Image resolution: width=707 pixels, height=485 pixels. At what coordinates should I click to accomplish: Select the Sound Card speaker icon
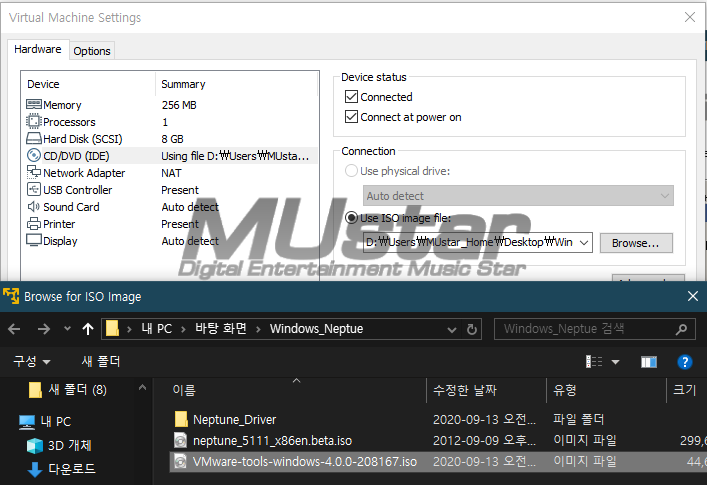click(34, 206)
